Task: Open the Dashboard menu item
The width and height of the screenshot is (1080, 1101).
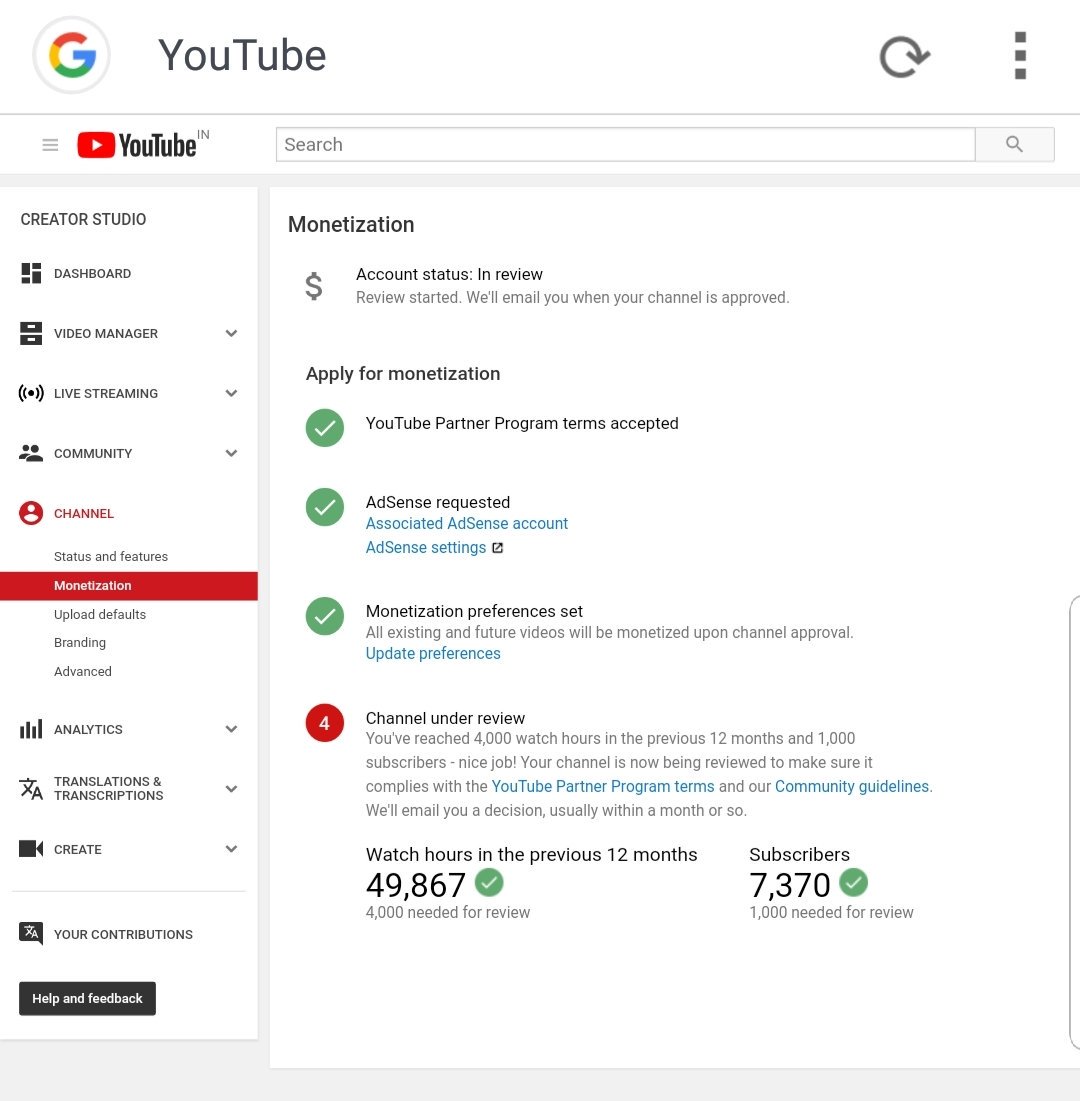Action: (92, 273)
